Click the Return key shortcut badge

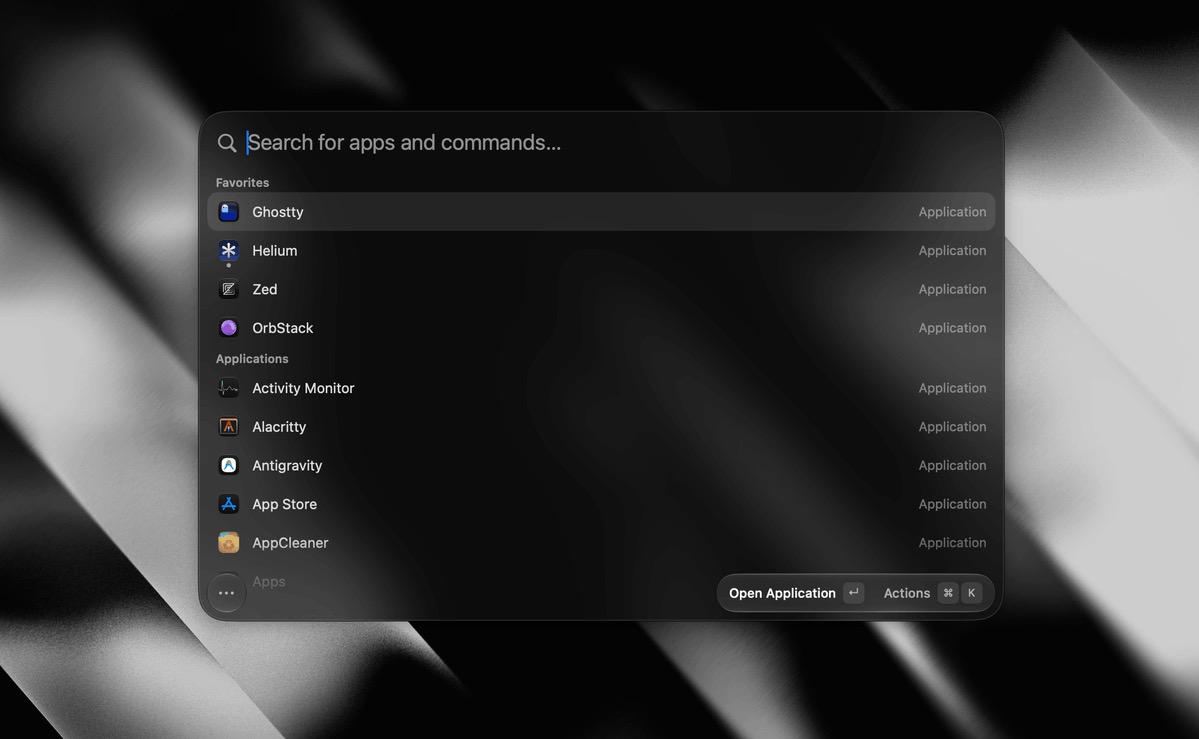(x=853, y=593)
